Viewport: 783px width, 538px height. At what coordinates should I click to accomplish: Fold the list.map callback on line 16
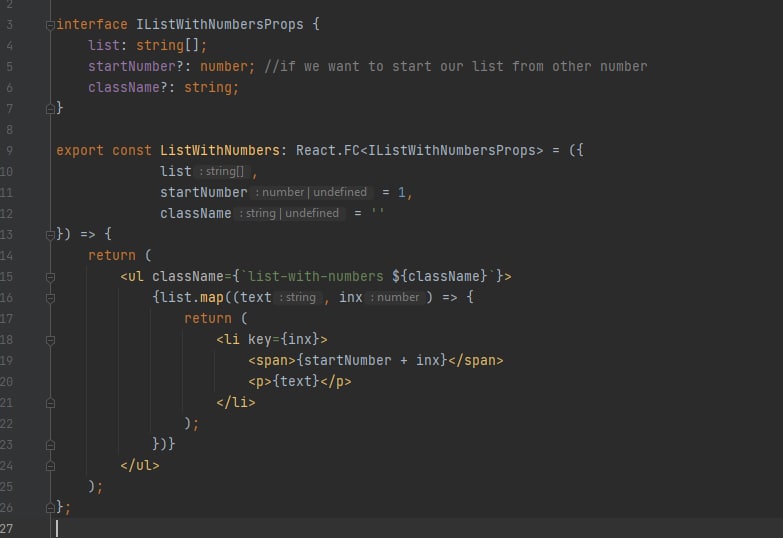click(x=50, y=298)
